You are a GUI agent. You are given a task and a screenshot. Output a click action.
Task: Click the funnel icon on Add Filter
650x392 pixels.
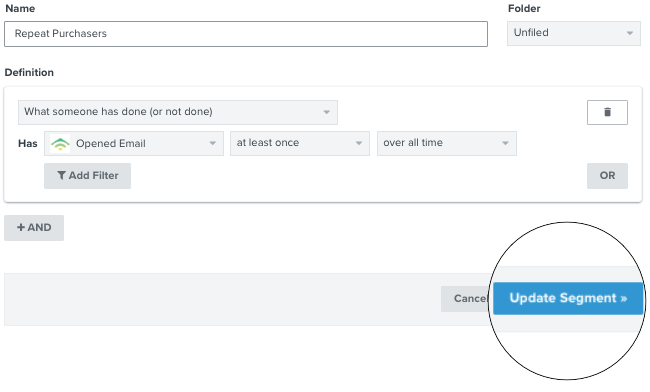(x=61, y=175)
